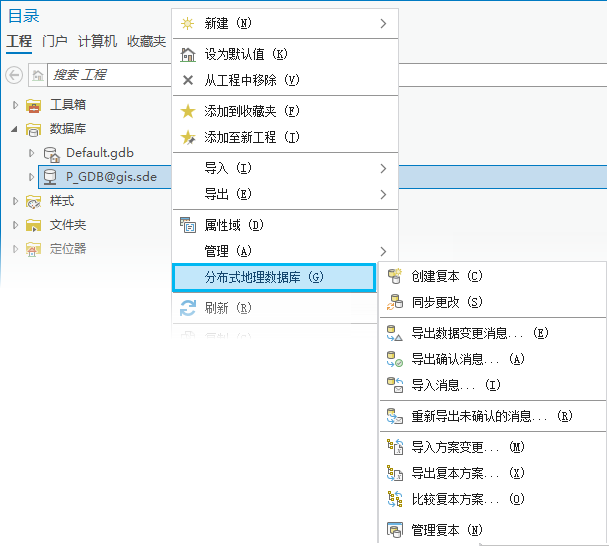Viewport: 609px width, 546px height.
Task: Click the 添加到收藏夹 star icon
Action: tap(187, 111)
